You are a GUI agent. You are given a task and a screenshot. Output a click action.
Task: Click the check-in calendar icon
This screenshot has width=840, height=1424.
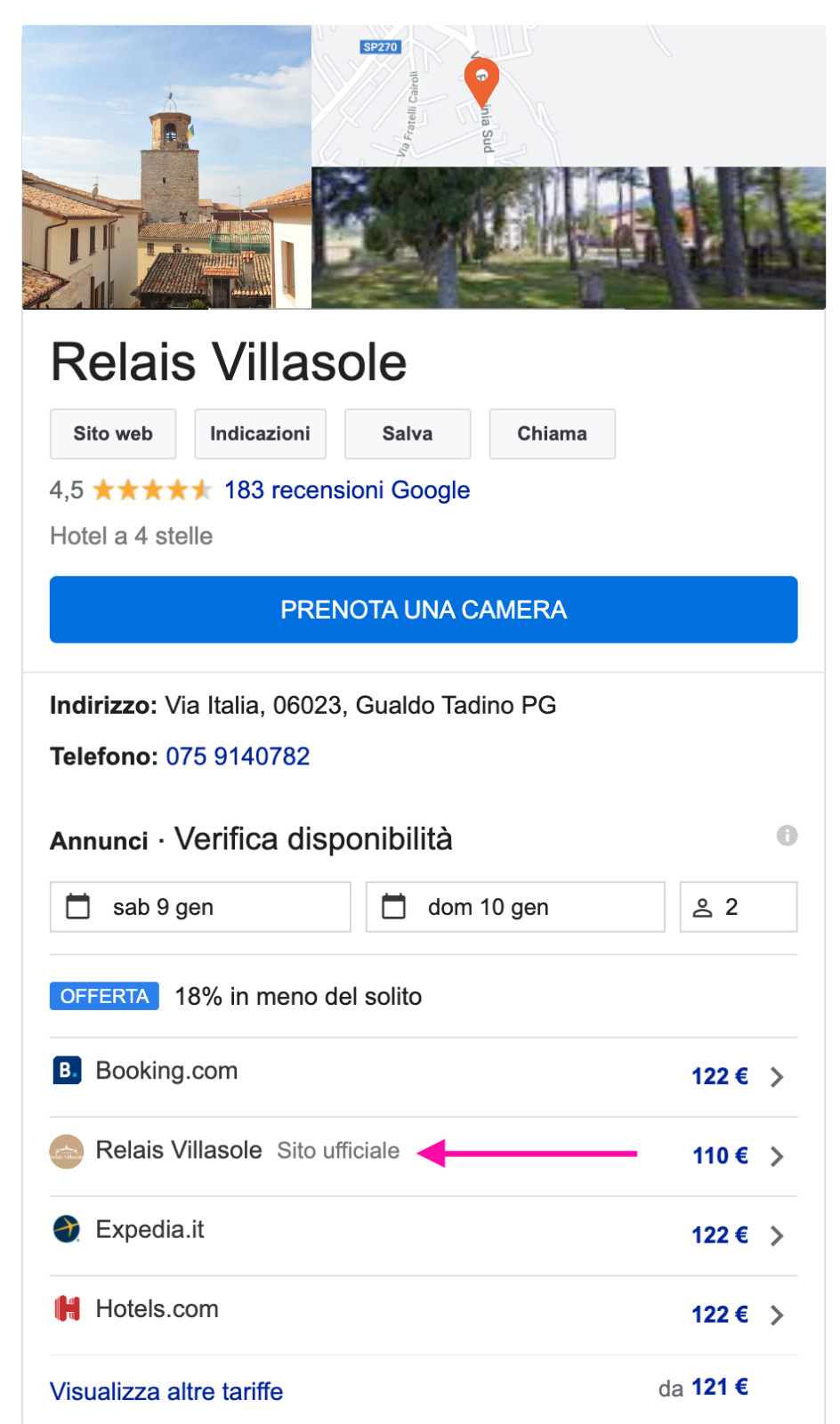coord(78,906)
